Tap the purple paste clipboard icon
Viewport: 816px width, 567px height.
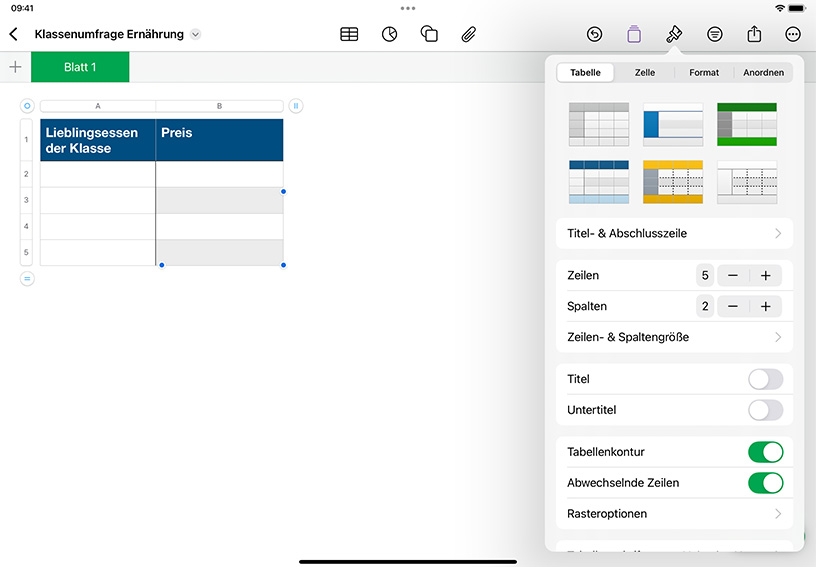click(634, 34)
